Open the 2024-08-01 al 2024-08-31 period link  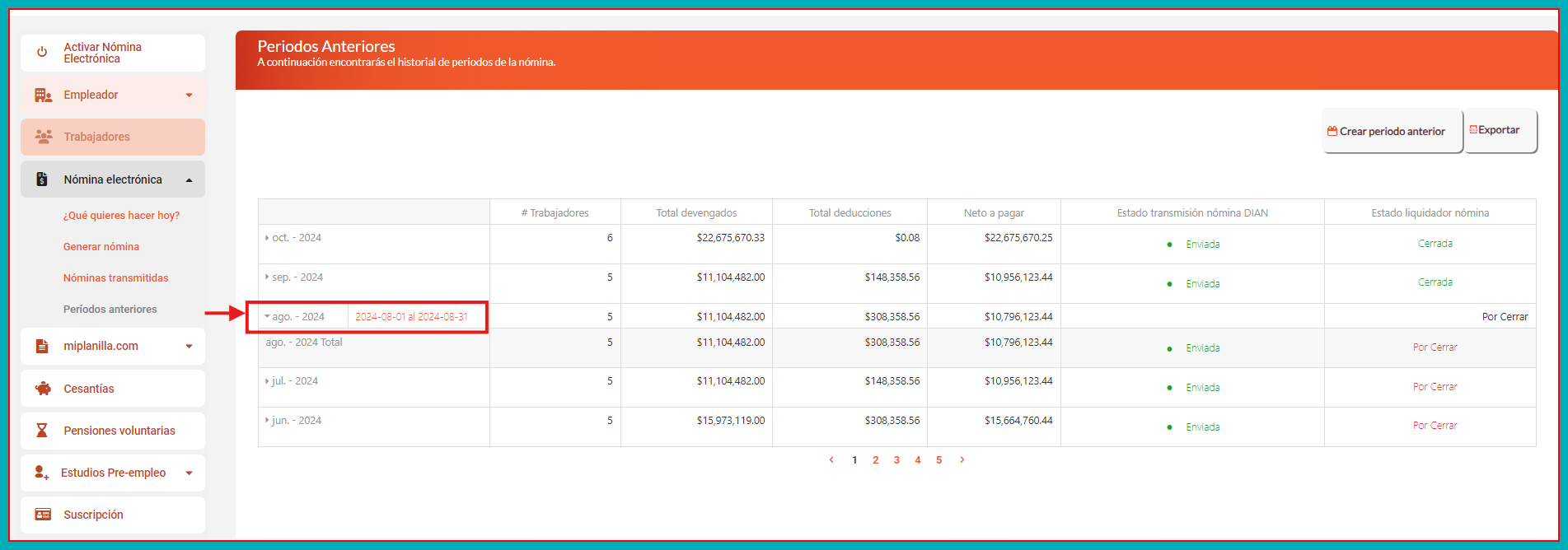(x=411, y=317)
